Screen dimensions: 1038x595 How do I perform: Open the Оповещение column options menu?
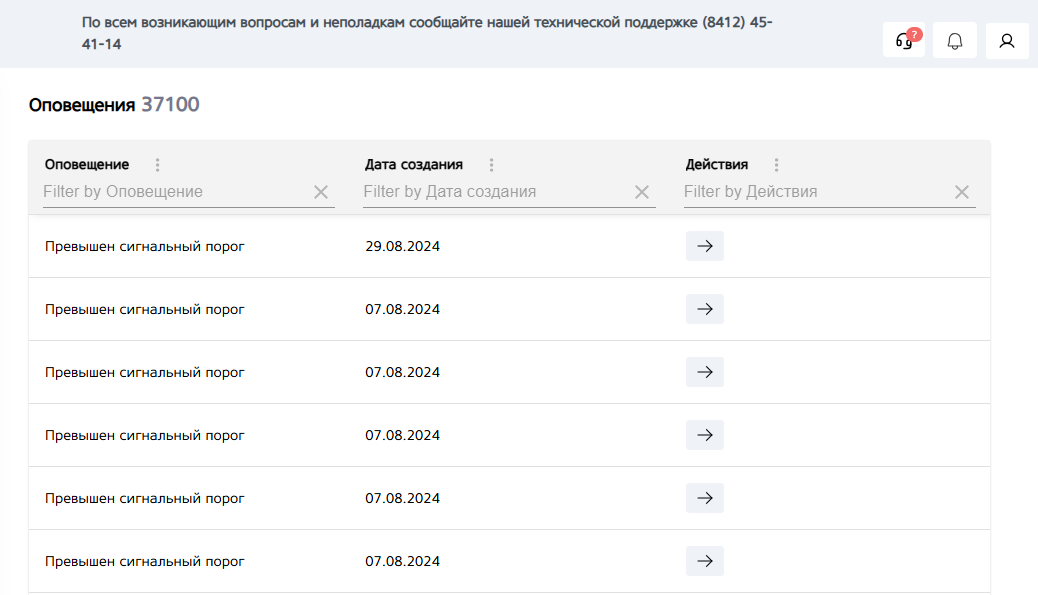[x=157, y=165]
